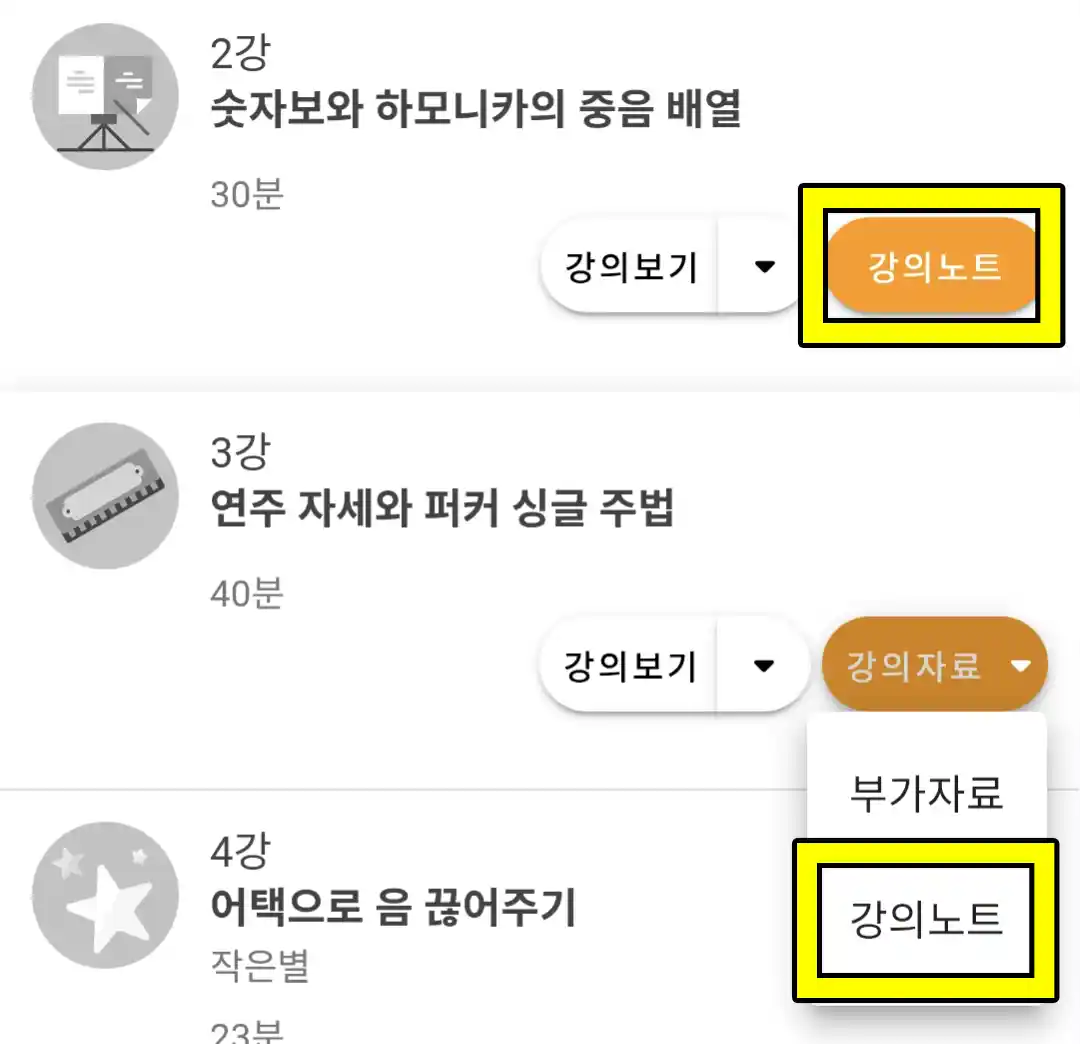The height and width of the screenshot is (1044, 1080).
Task: Expand the arrow beside lecture 2's 강의보기
Action: [x=764, y=268]
